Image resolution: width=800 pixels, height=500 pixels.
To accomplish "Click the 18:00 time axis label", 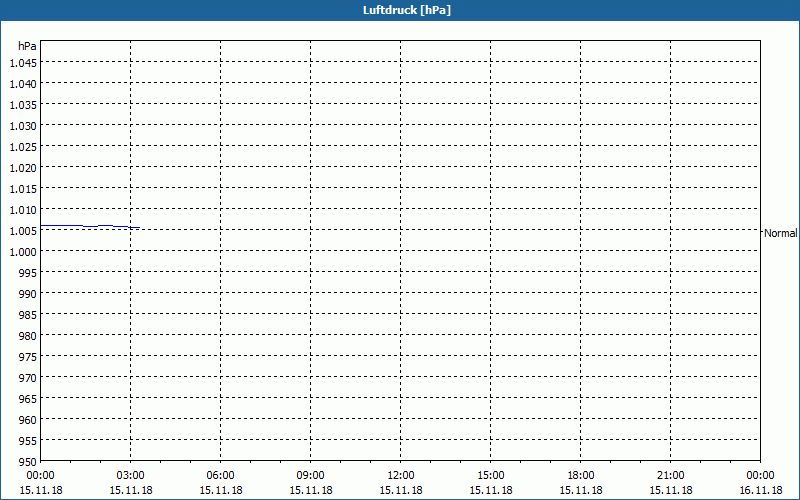I will [x=581, y=476].
